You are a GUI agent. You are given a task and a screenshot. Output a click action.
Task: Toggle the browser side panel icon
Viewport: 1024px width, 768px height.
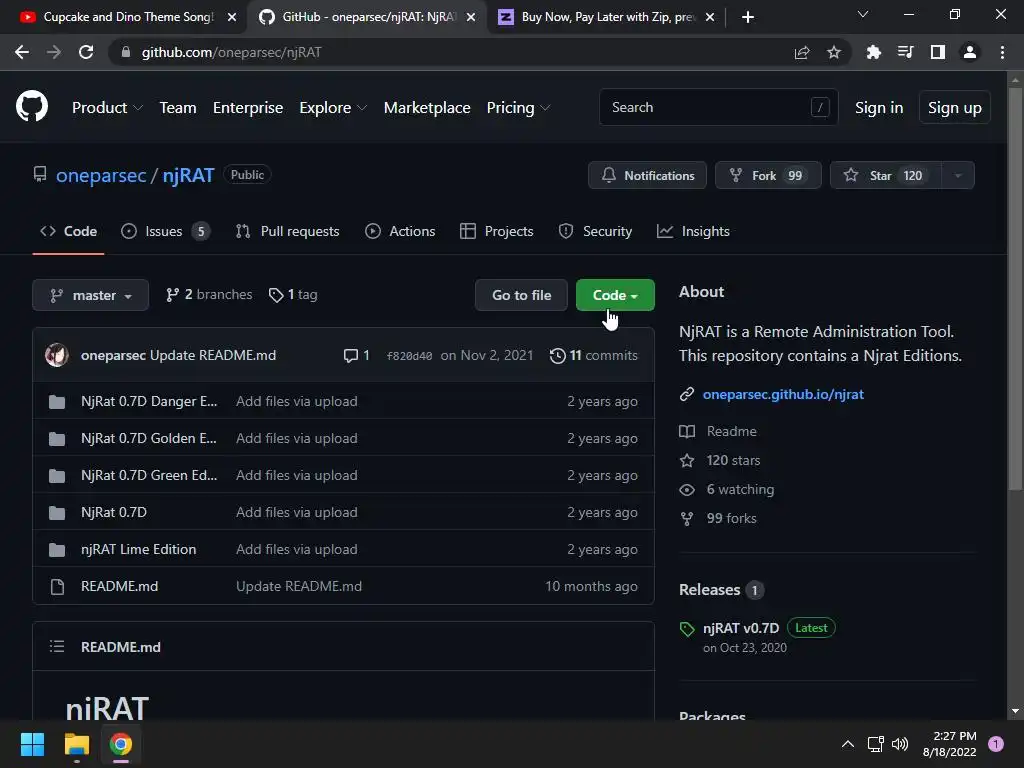click(x=938, y=52)
